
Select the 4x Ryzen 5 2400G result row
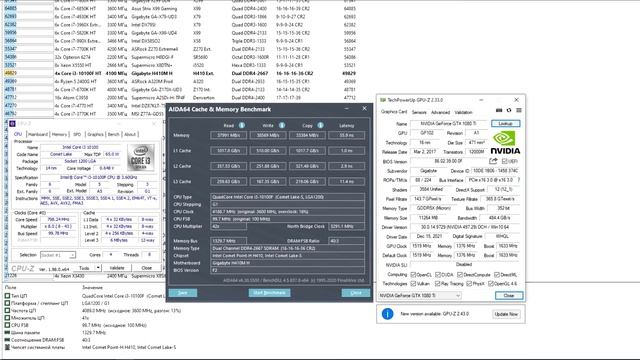click(x=180, y=81)
